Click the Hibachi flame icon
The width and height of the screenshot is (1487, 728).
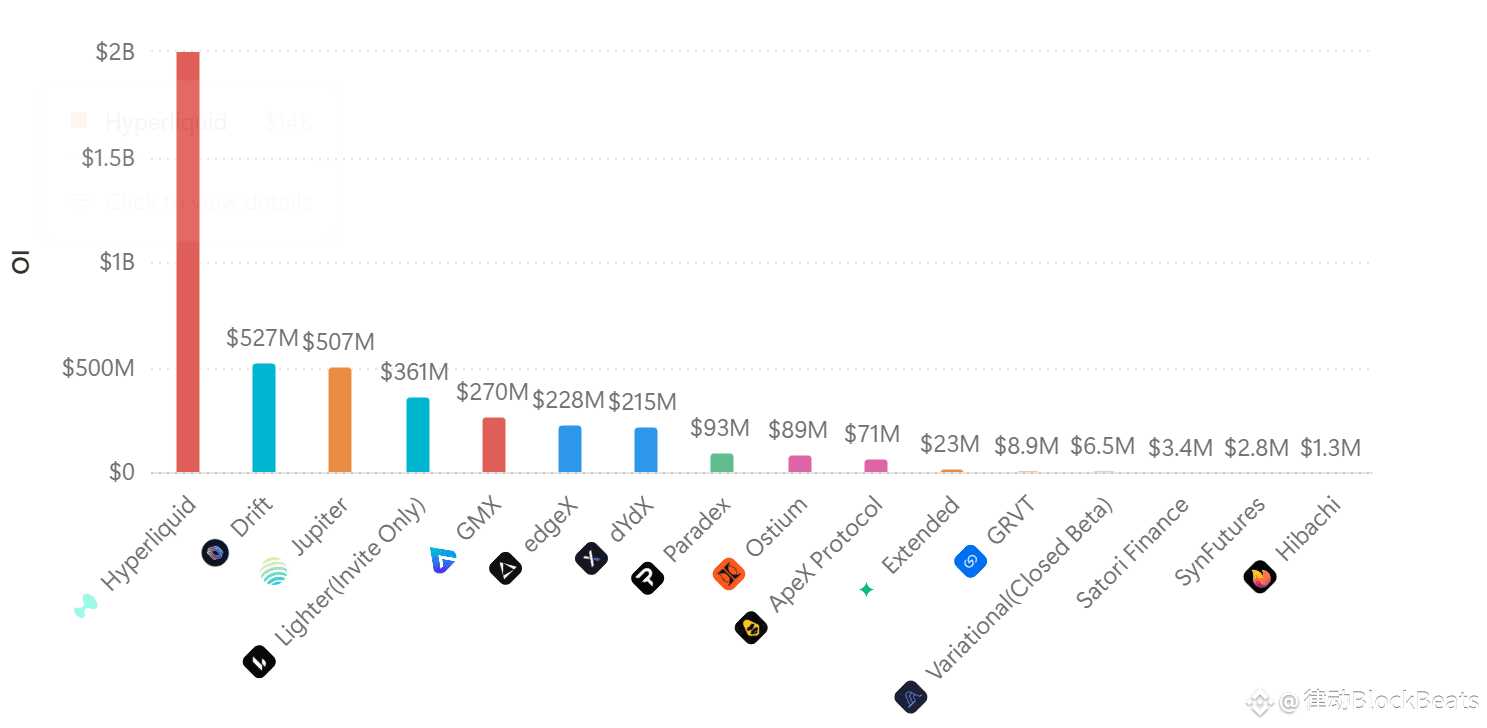click(1260, 577)
